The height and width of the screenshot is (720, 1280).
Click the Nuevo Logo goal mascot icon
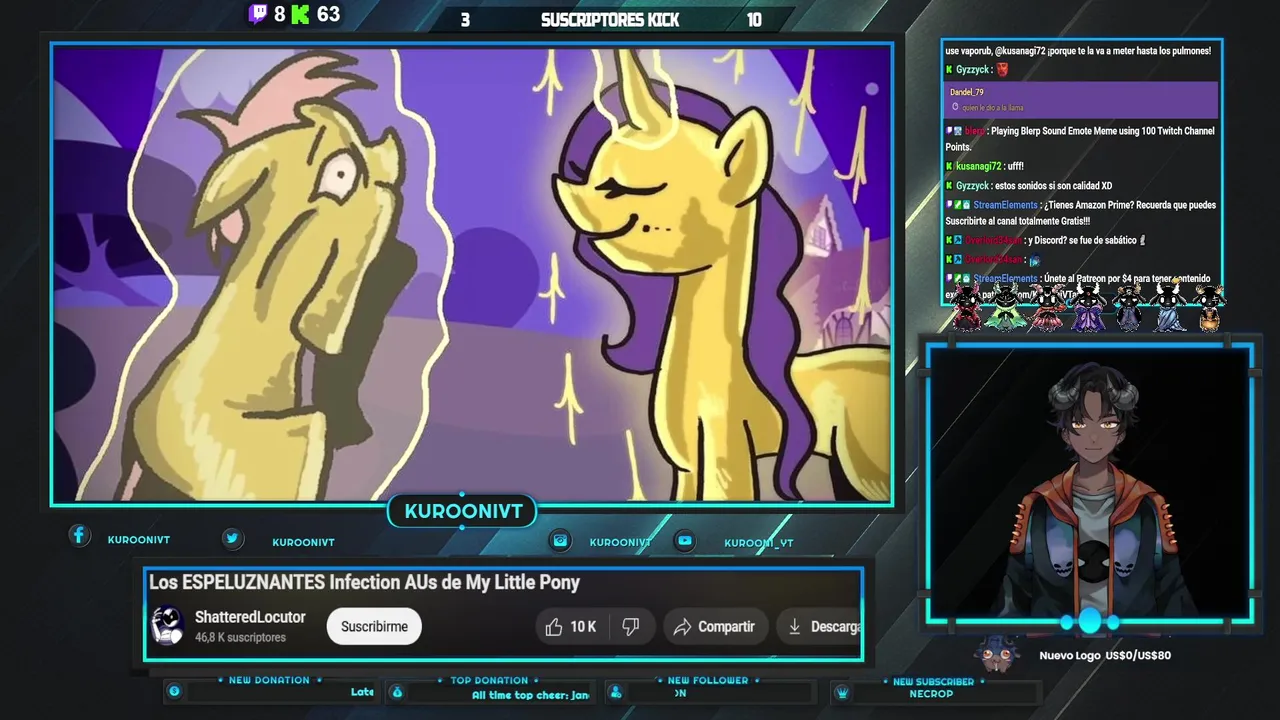(996, 654)
